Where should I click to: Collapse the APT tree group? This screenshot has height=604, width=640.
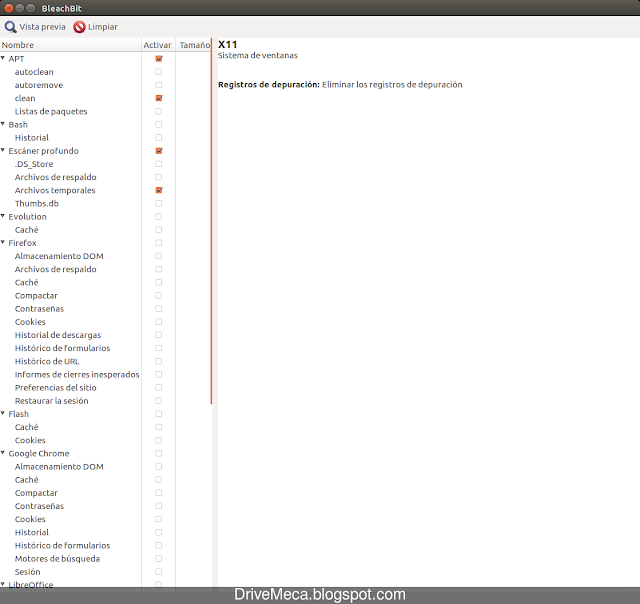click(x=3, y=58)
